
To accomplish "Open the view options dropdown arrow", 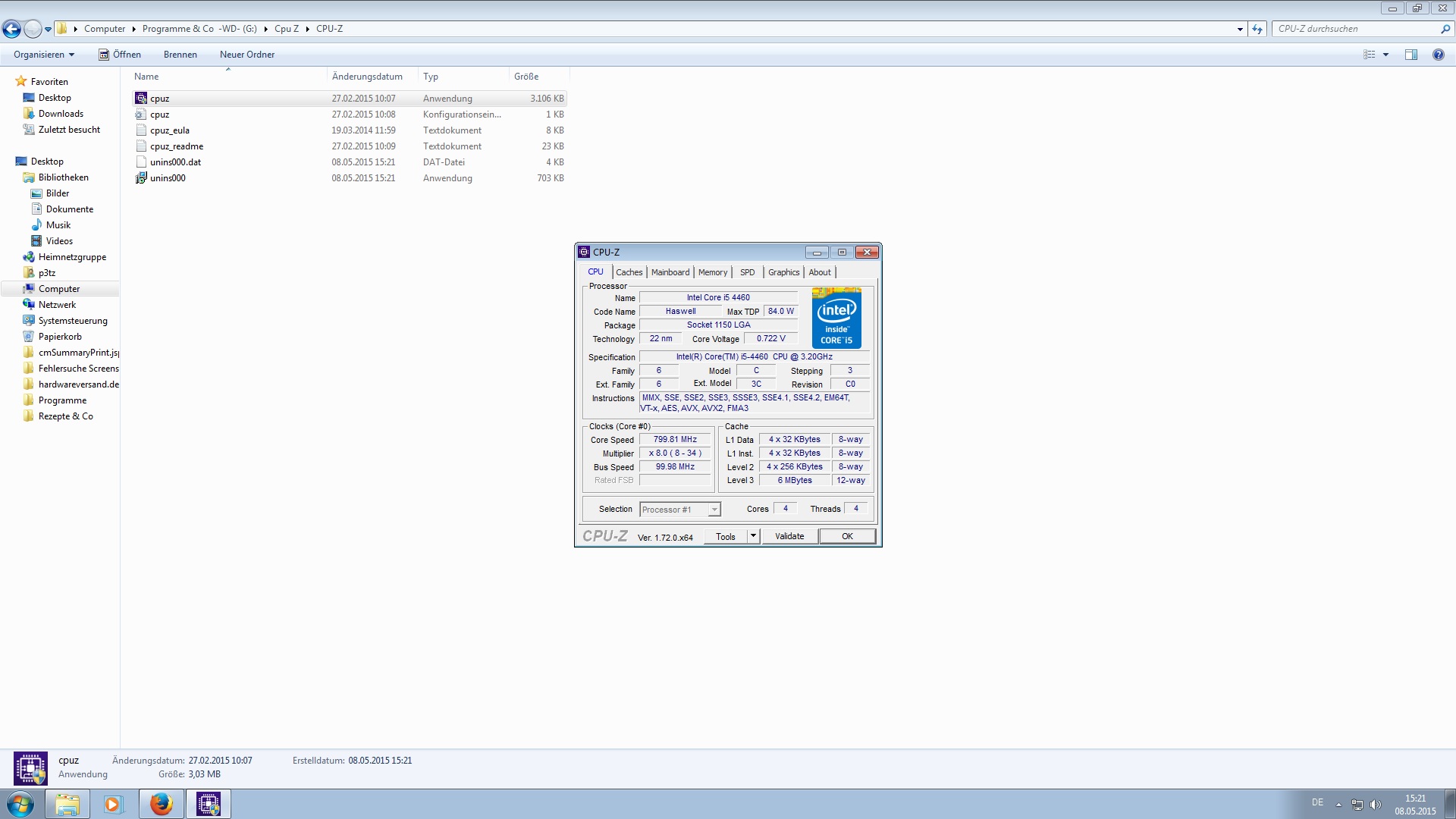I will coord(1385,55).
